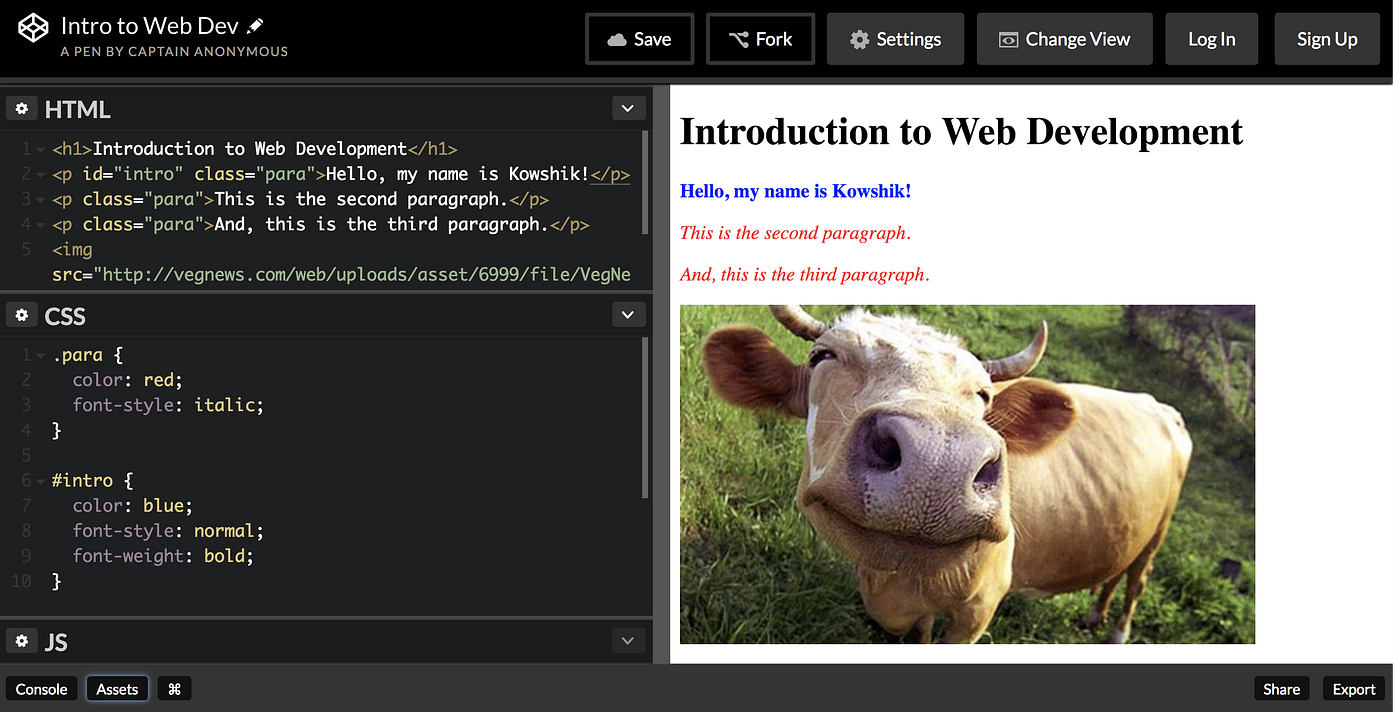The height and width of the screenshot is (712, 1400).
Task: Expand the JS panel dropdown chevron
Action: (x=628, y=640)
